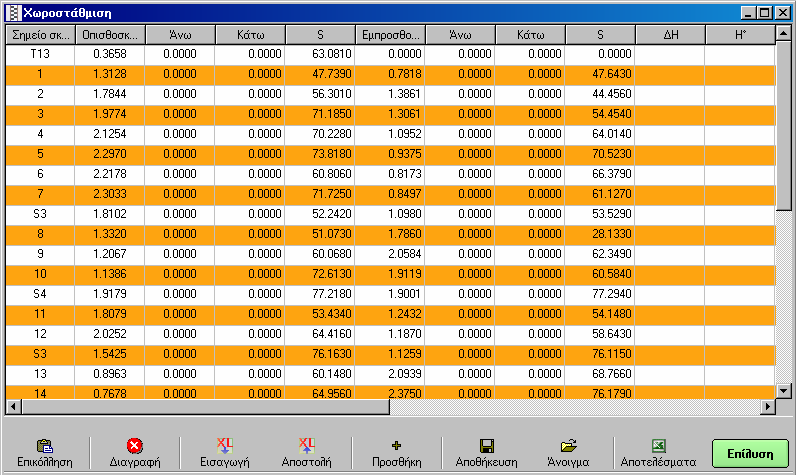Screen dimensions: 796x475
Task: Select cell with value 2.0939
Action: pos(390,374)
